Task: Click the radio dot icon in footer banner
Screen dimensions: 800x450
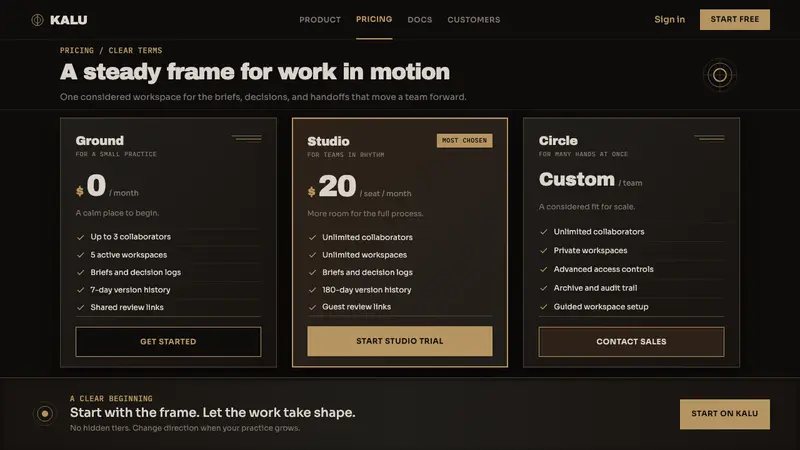Action: [x=45, y=413]
